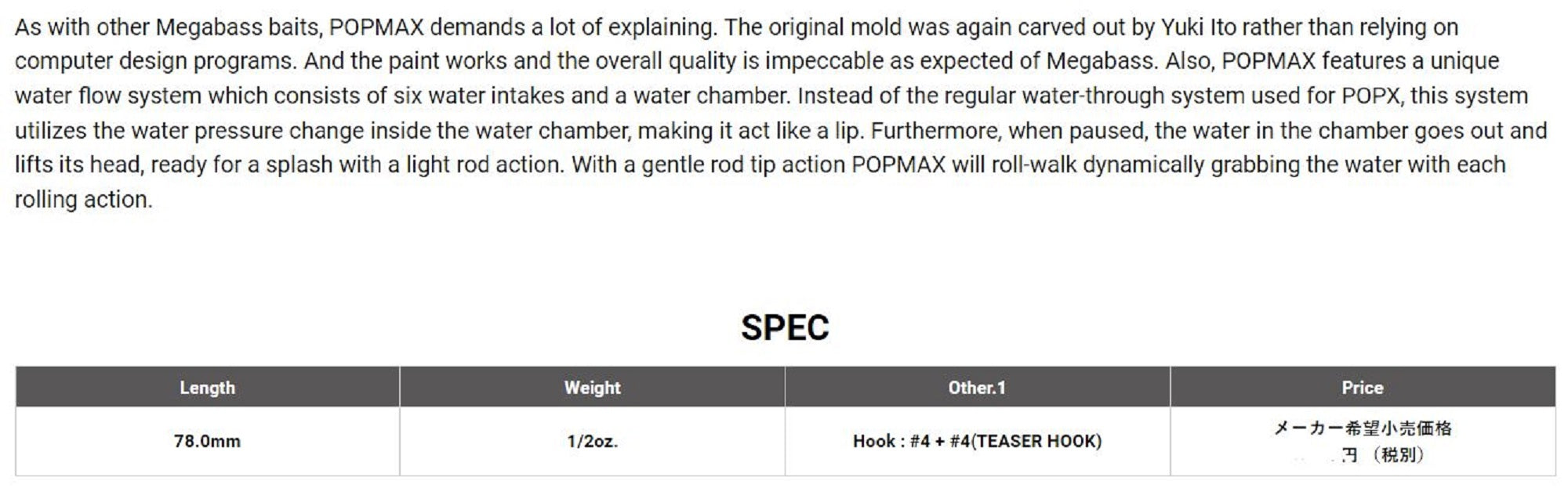Click the 78.0mm length value

[207, 441]
